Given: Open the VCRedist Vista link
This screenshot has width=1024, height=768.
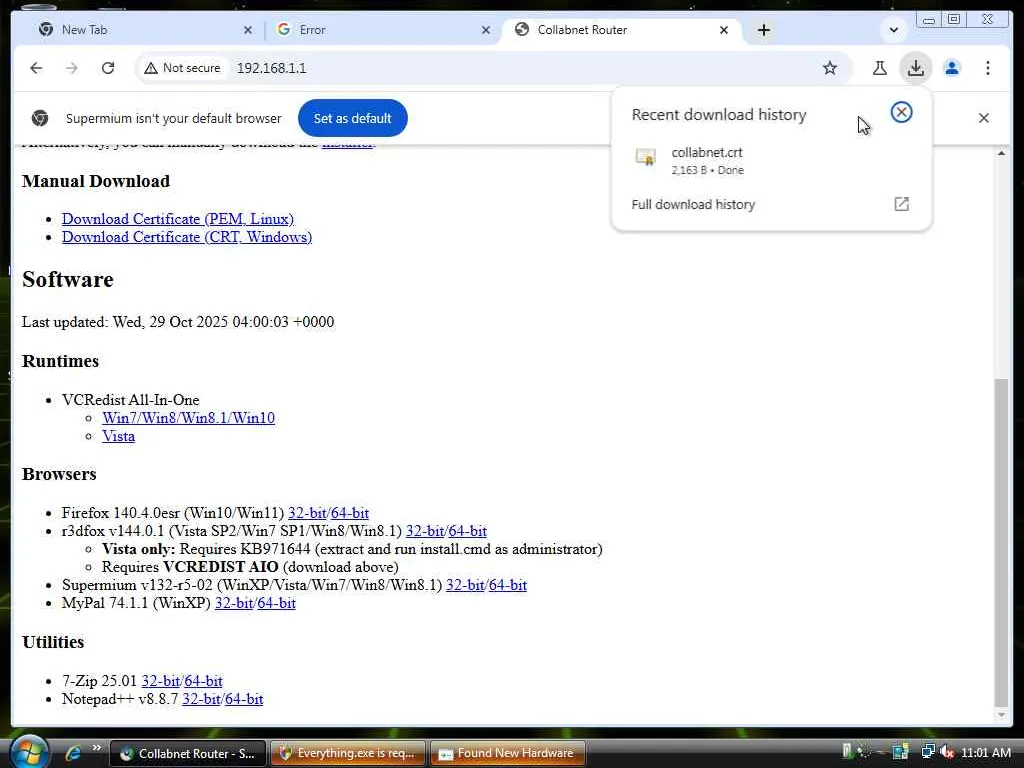Looking at the screenshot, I should pyautogui.click(x=118, y=436).
